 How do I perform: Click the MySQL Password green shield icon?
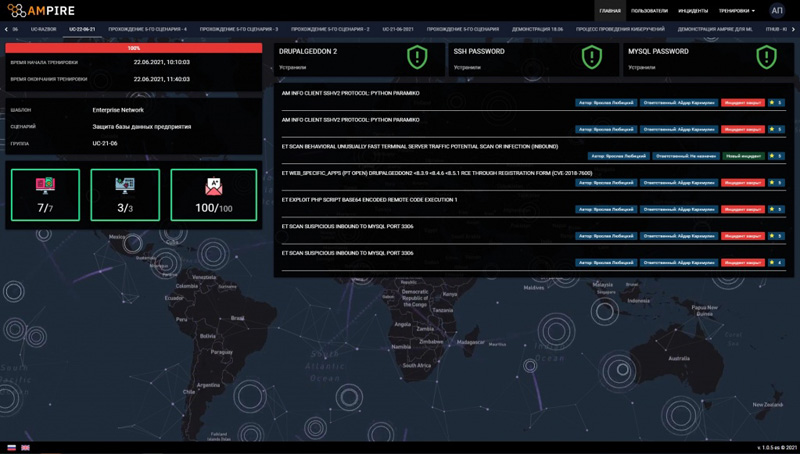pos(766,57)
